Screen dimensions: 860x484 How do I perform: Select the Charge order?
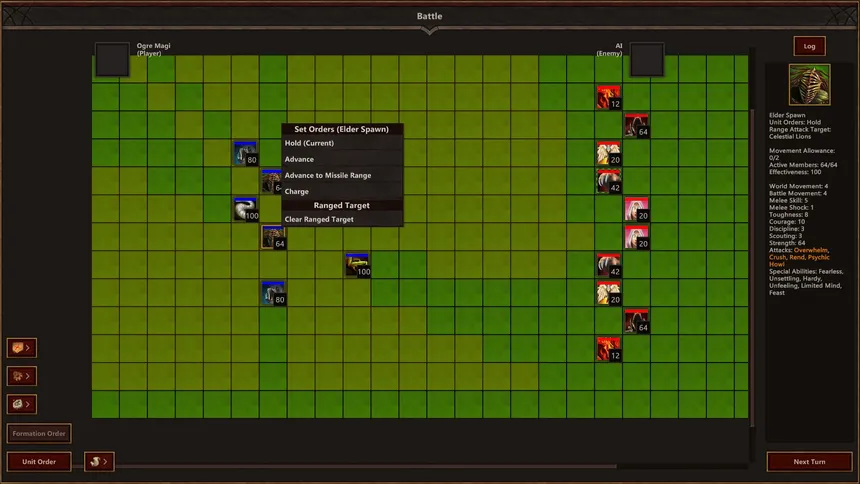click(x=342, y=192)
